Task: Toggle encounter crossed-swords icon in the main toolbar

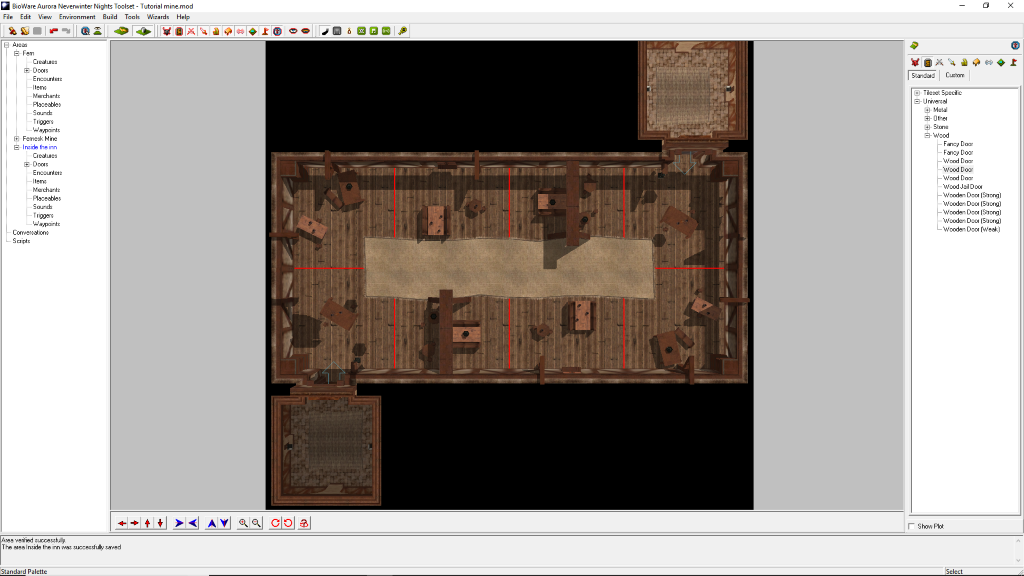Action: 191,31
